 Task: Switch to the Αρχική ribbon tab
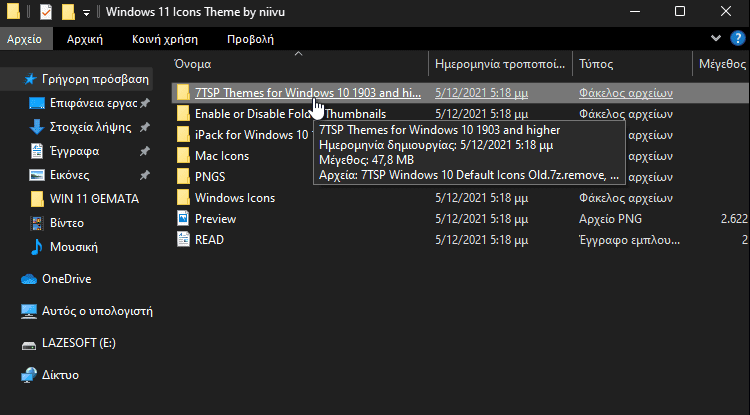pos(85,39)
